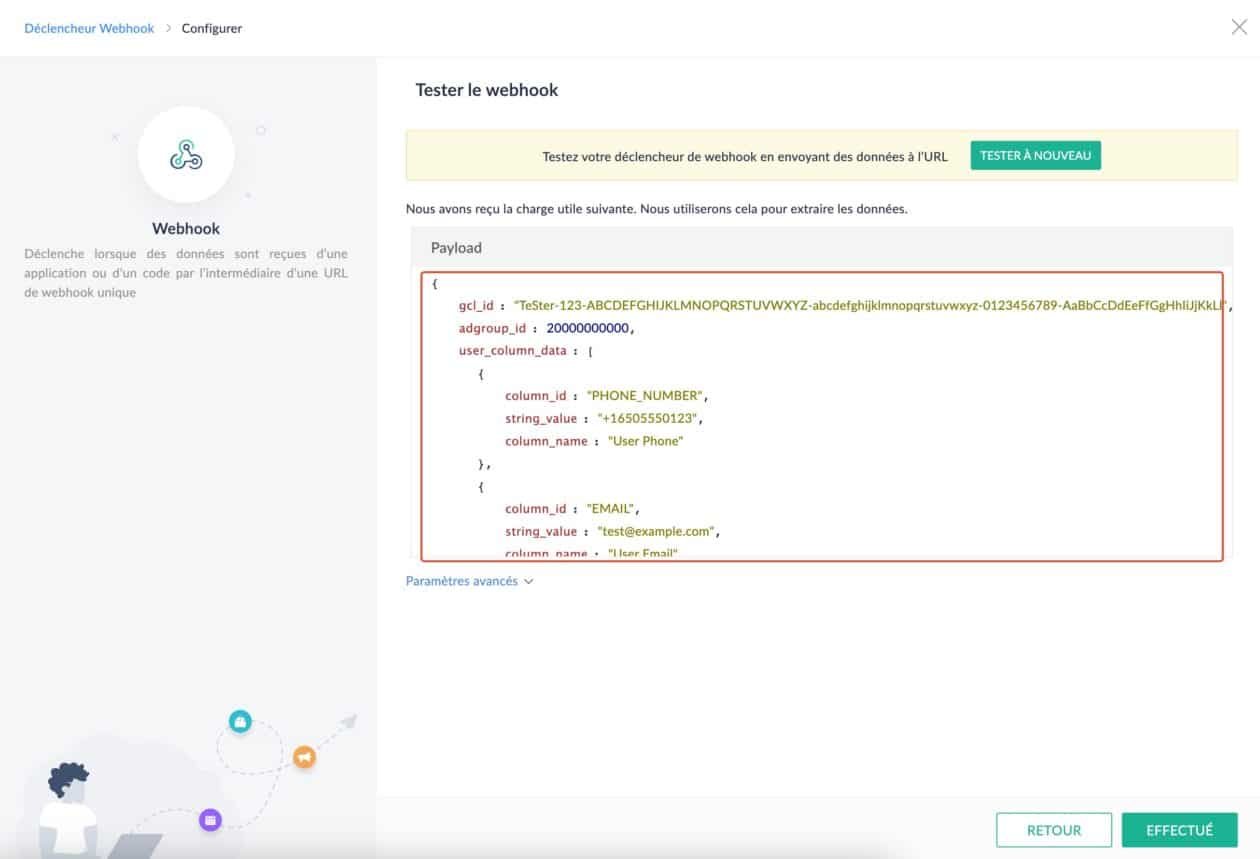This screenshot has width=1260, height=859.
Task: Confirm with the EFFECTUÉ button
Action: [1179, 830]
